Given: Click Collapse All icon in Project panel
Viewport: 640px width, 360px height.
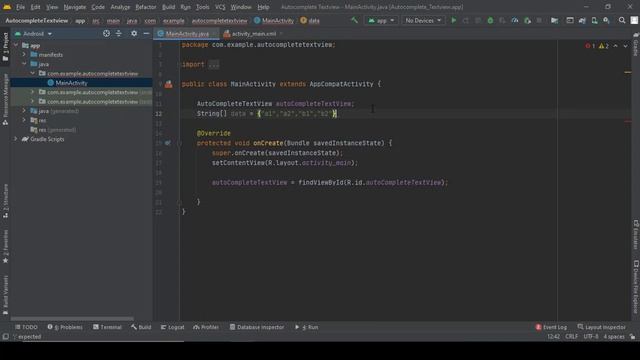Looking at the screenshot, I should (x=119, y=33).
